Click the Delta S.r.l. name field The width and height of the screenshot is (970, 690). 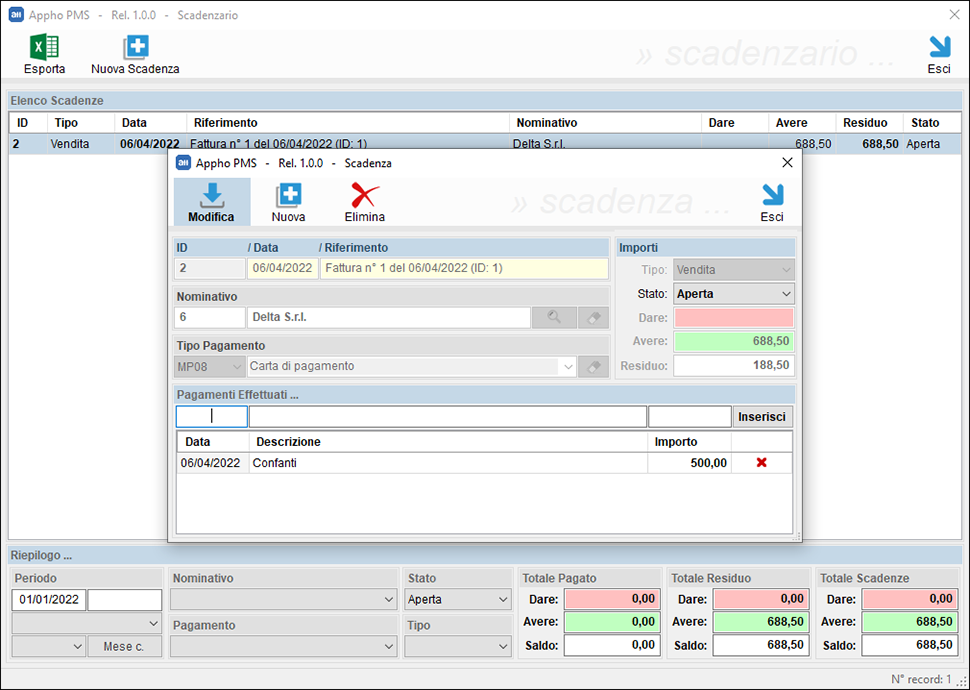tap(388, 317)
